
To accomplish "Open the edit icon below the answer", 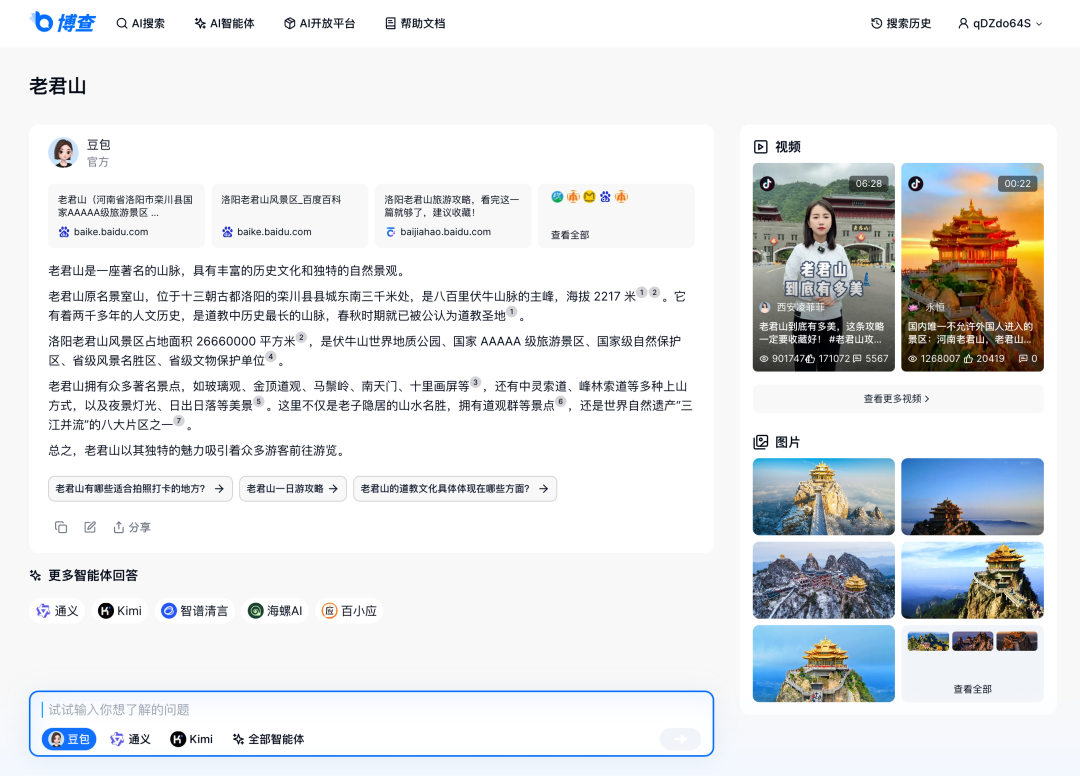I will pos(89,526).
